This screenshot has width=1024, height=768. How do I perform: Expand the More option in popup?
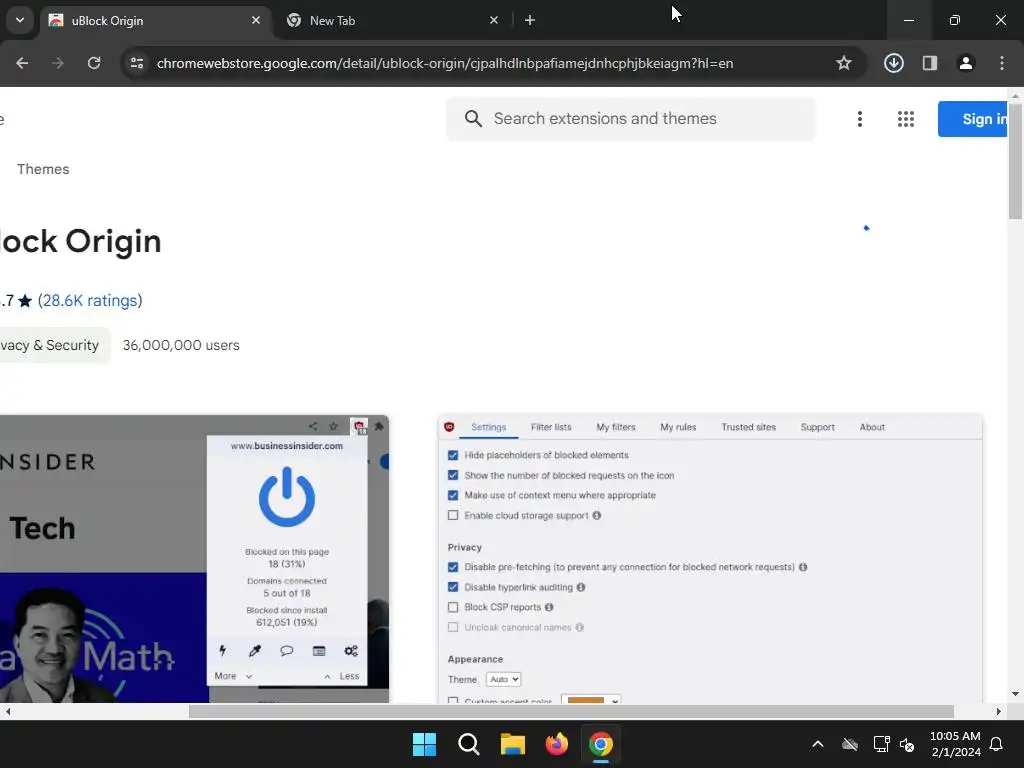coord(233,676)
